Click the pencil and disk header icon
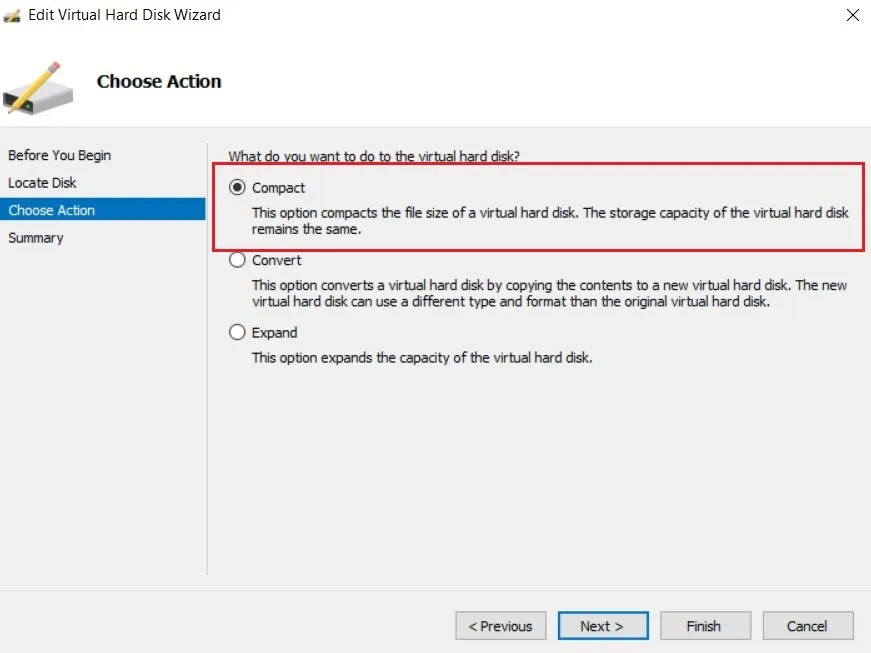 (37, 87)
